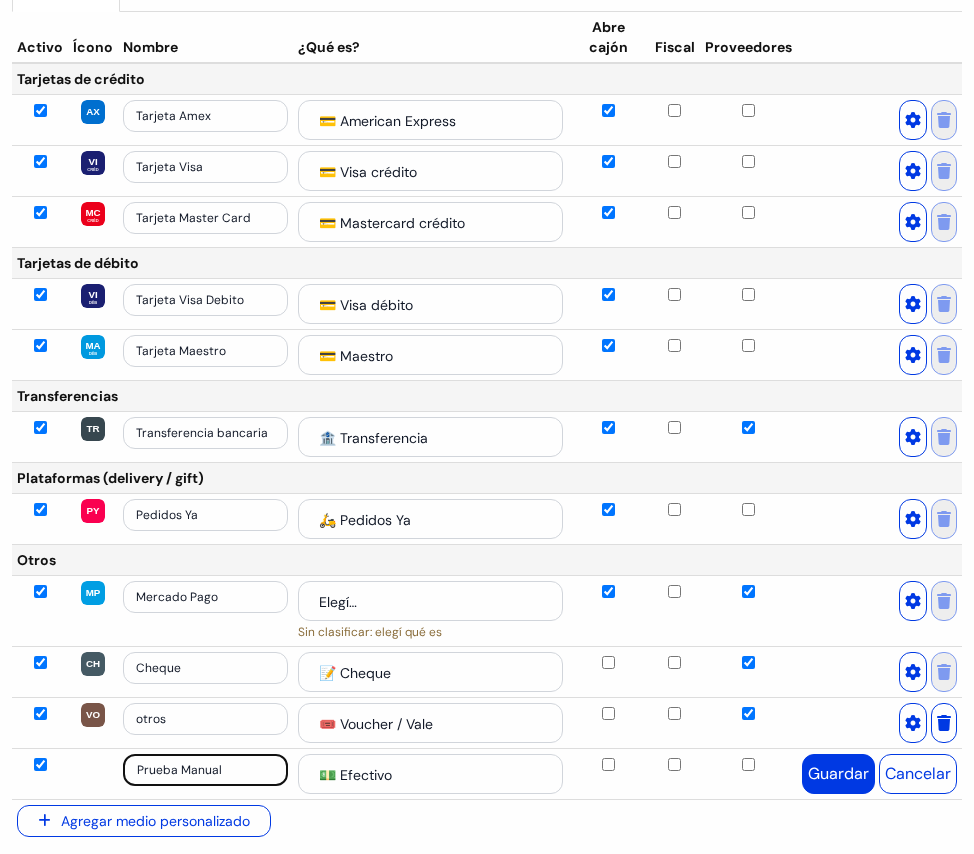The height and width of the screenshot is (854, 974).
Task: Click the MP Mercado Pago icon badge
Action: point(93,593)
